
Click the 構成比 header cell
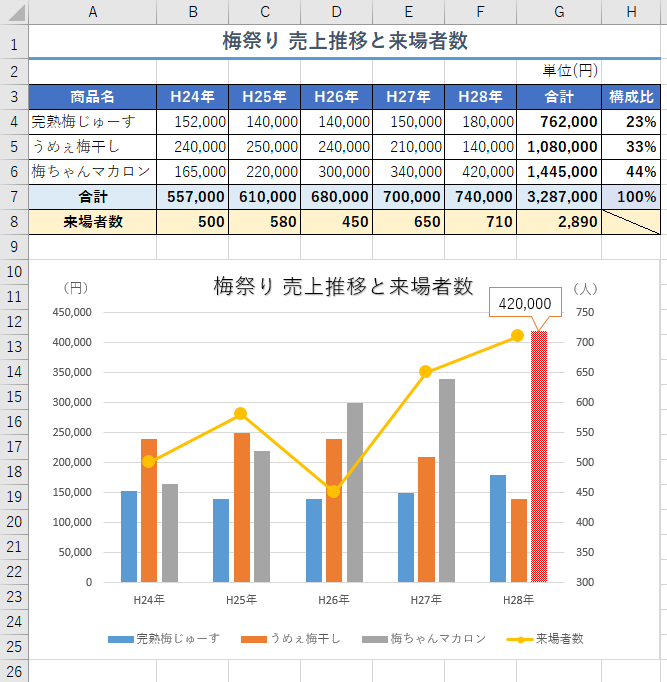[x=631, y=97]
